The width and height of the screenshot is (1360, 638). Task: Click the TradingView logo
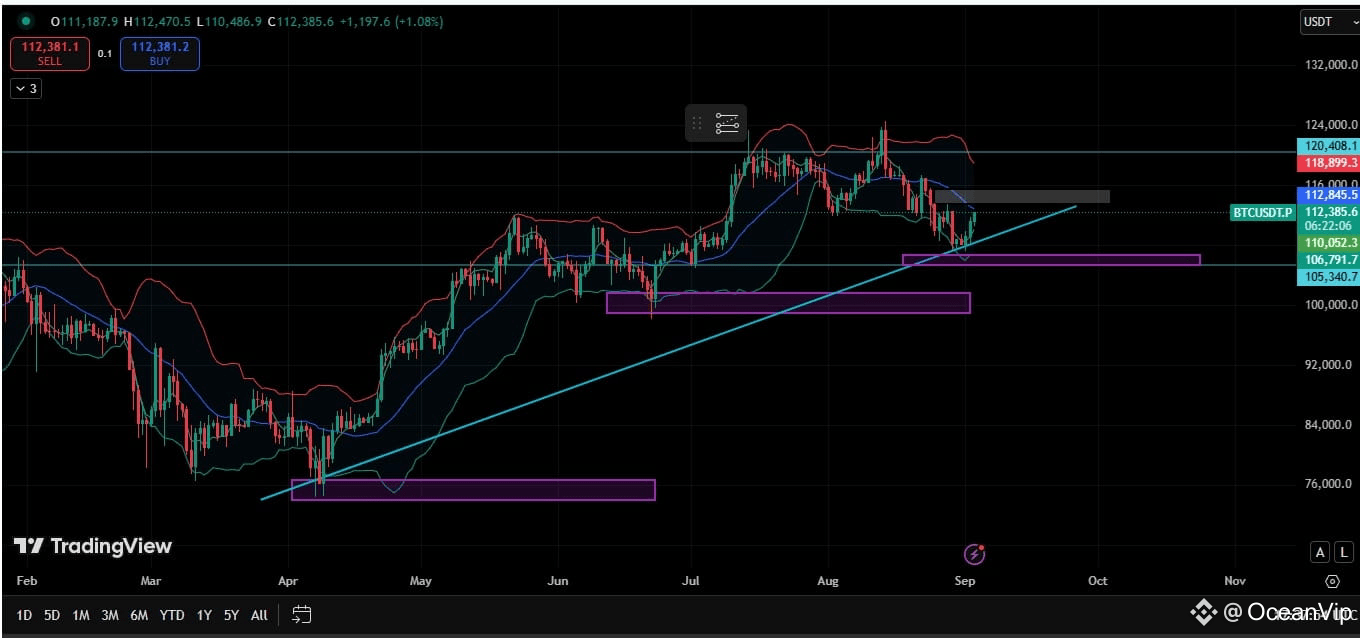93,546
